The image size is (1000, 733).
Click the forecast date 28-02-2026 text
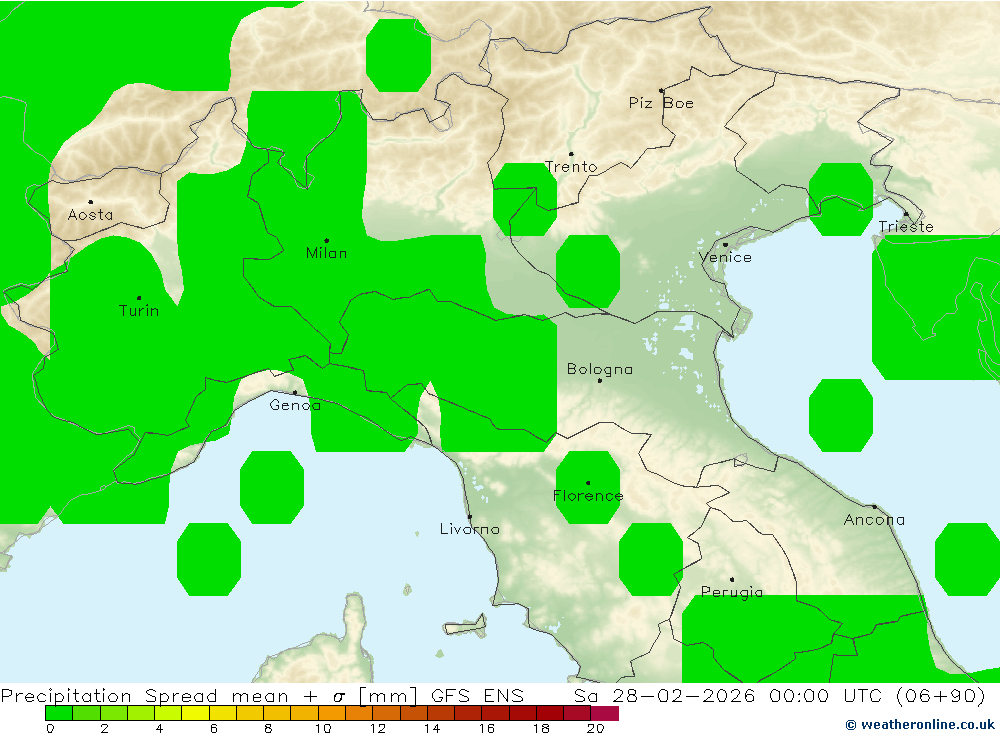[x=684, y=695]
